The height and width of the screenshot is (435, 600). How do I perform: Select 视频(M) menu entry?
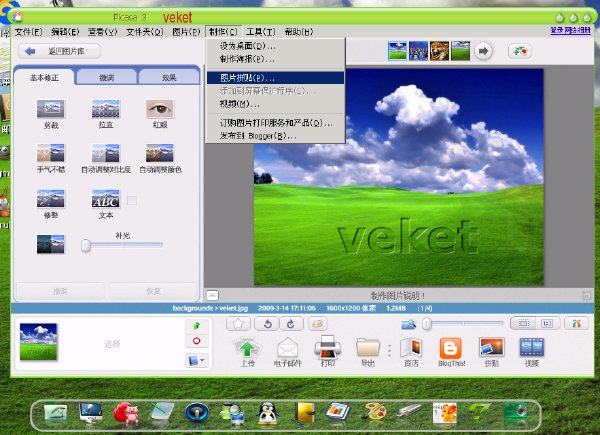click(x=275, y=104)
